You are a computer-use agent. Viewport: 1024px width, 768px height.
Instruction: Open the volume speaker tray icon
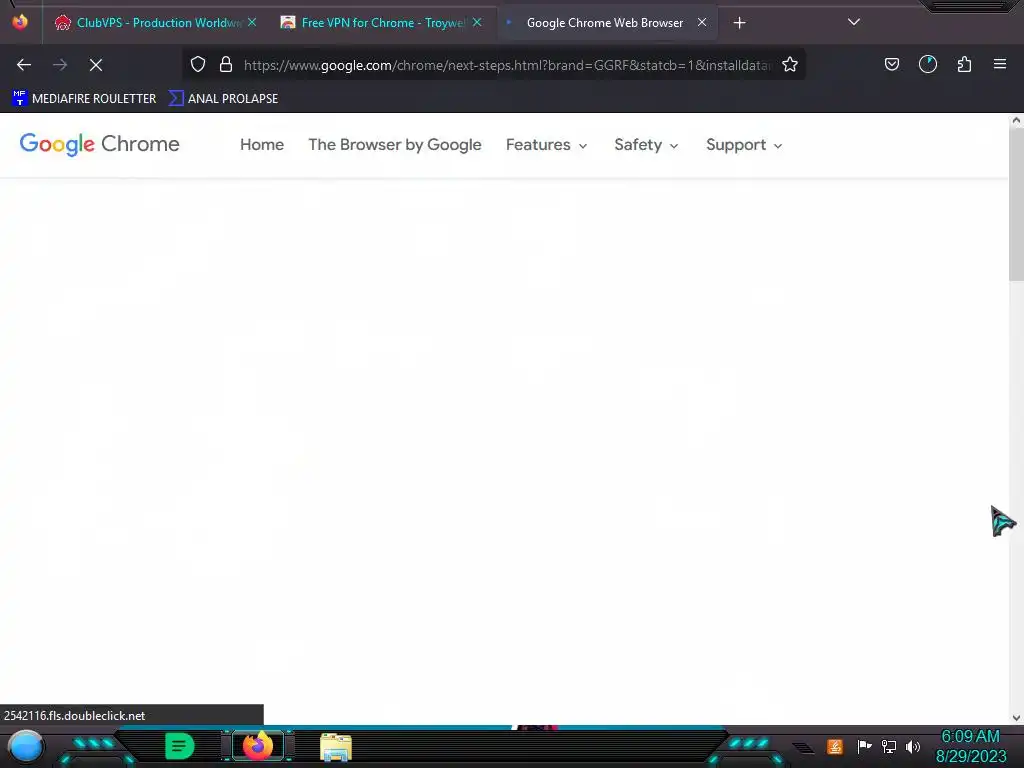click(913, 746)
